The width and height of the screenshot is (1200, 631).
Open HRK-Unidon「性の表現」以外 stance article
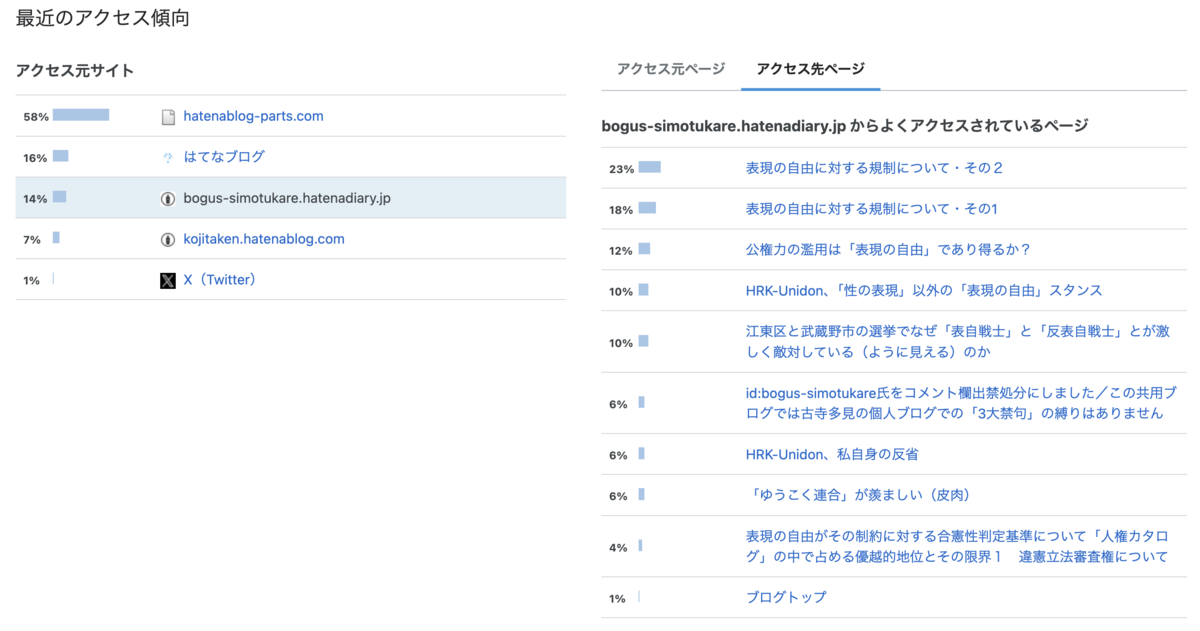point(924,291)
